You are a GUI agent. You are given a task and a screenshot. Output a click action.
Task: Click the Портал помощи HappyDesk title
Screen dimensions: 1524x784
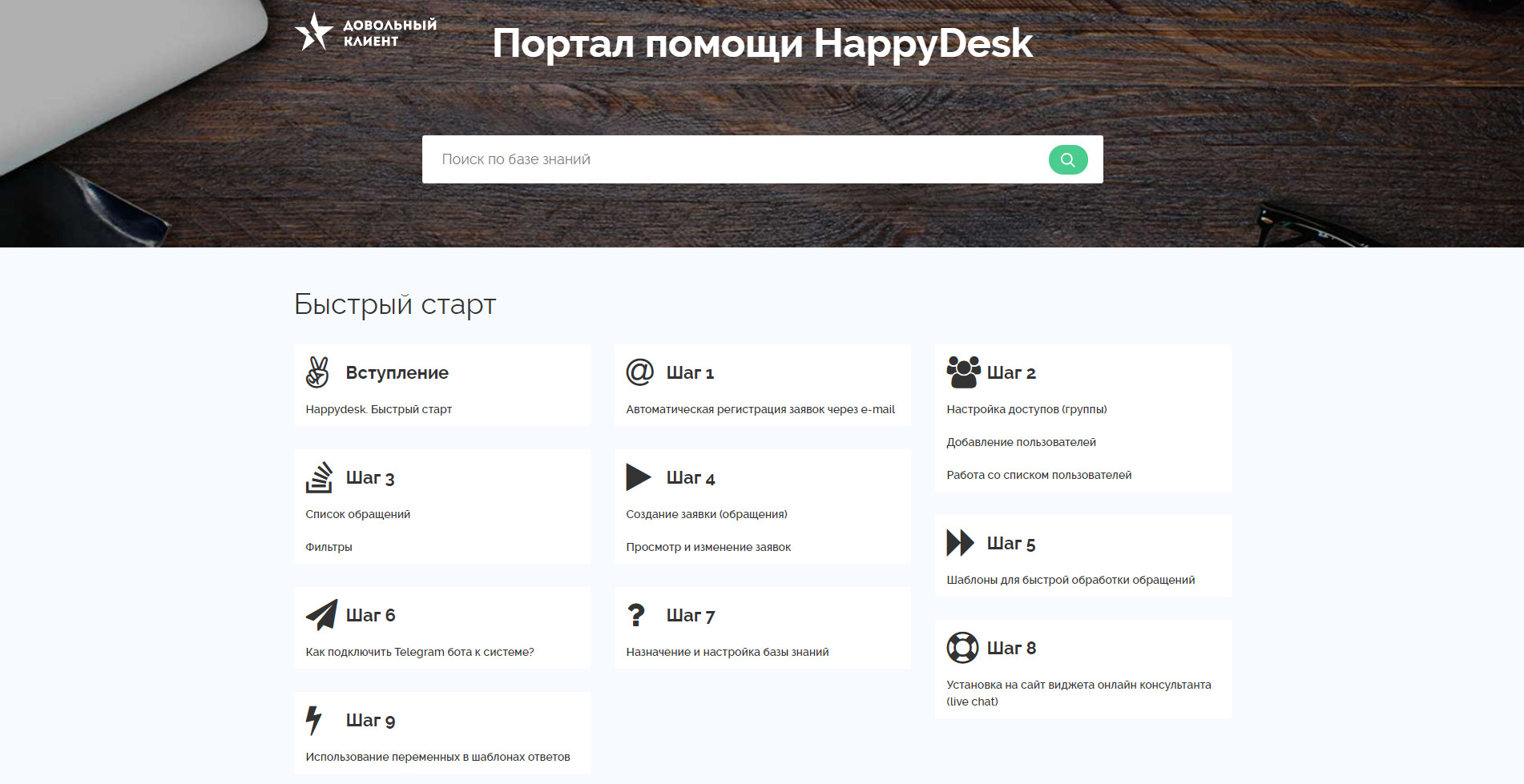(x=762, y=43)
